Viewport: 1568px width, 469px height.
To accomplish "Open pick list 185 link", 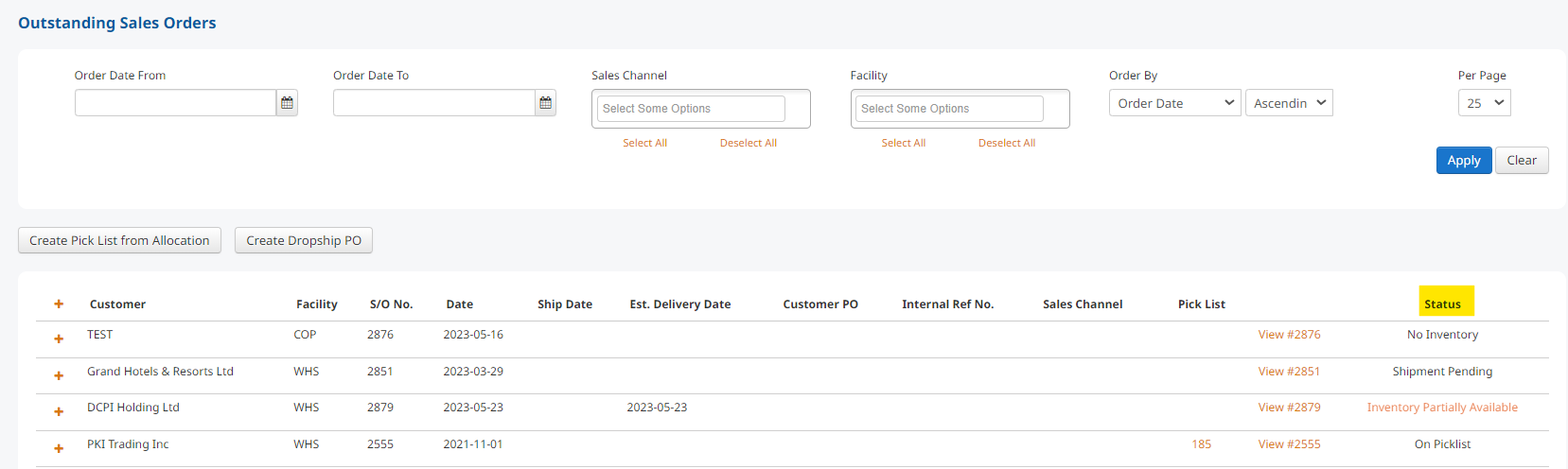I will [x=1202, y=444].
